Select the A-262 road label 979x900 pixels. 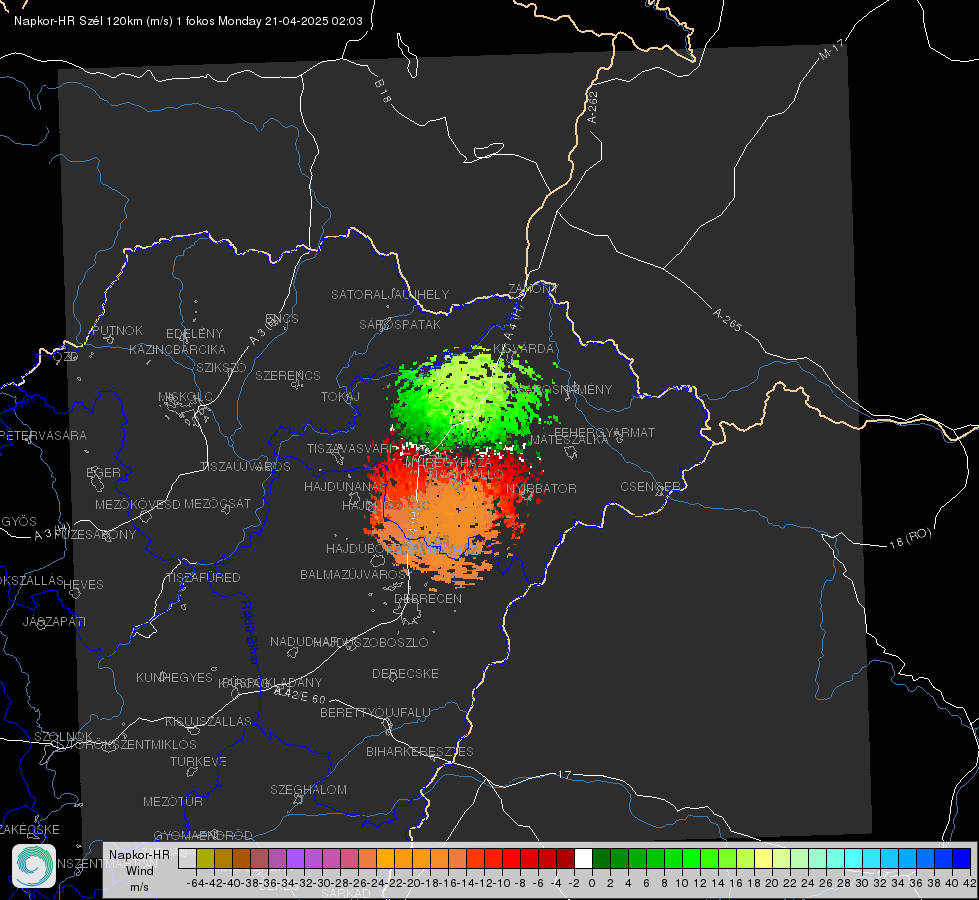coord(593,107)
